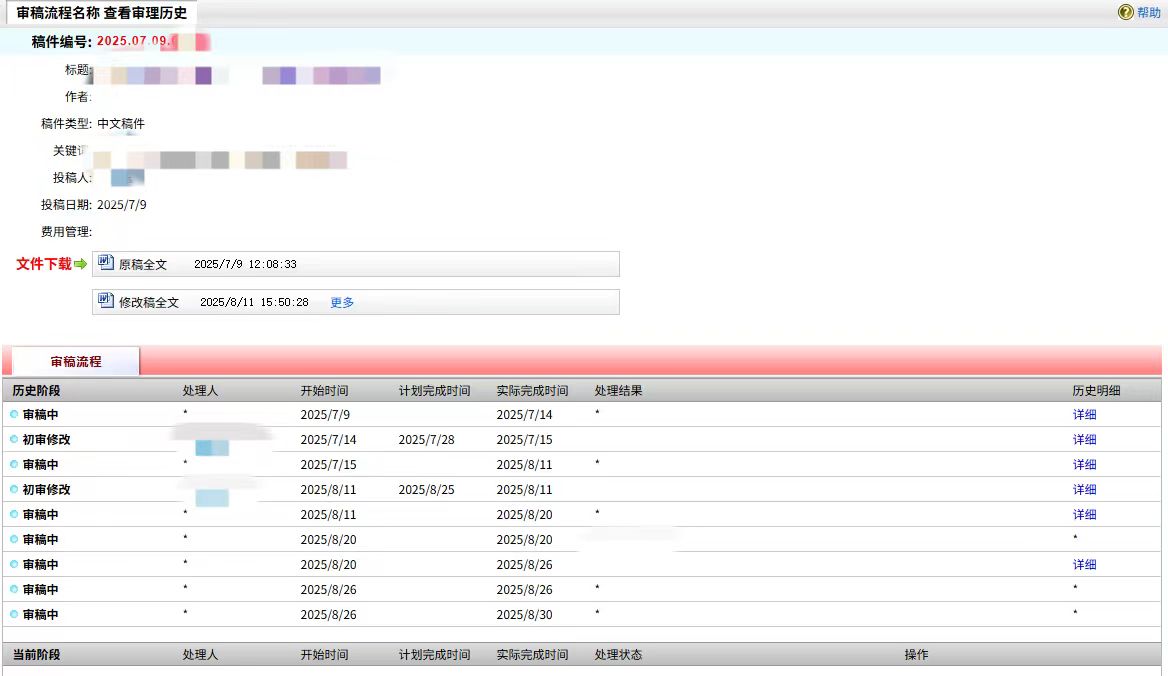Open 详细 for the review started 2025/7/9
The height and width of the screenshot is (676, 1168).
(x=1084, y=414)
